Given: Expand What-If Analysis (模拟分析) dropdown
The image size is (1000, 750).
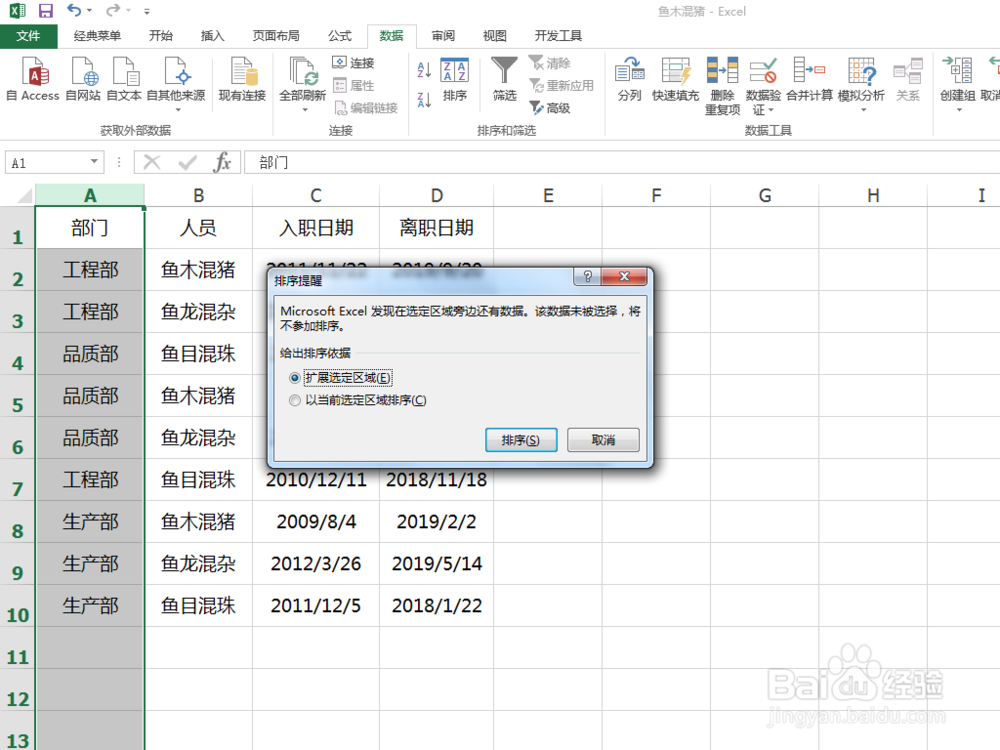Looking at the screenshot, I should pyautogui.click(x=864, y=110).
